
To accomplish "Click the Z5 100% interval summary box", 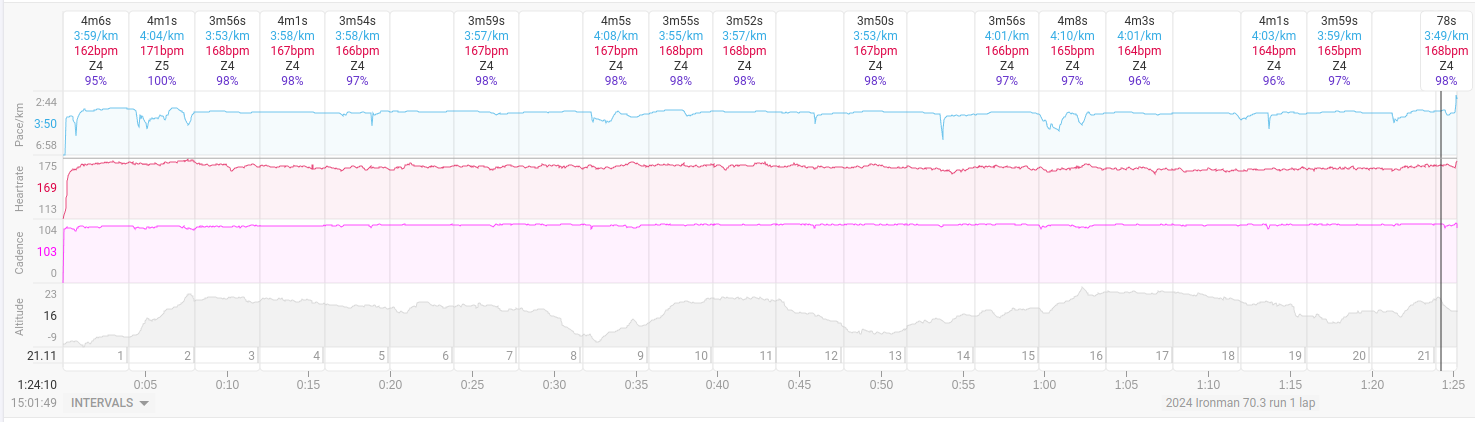I will 162,50.
